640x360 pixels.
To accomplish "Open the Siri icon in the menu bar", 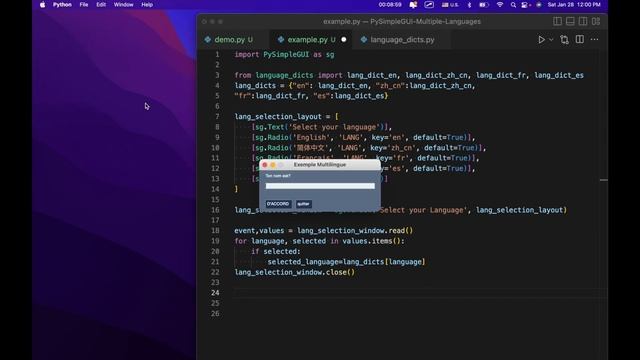I will click(x=539, y=5).
